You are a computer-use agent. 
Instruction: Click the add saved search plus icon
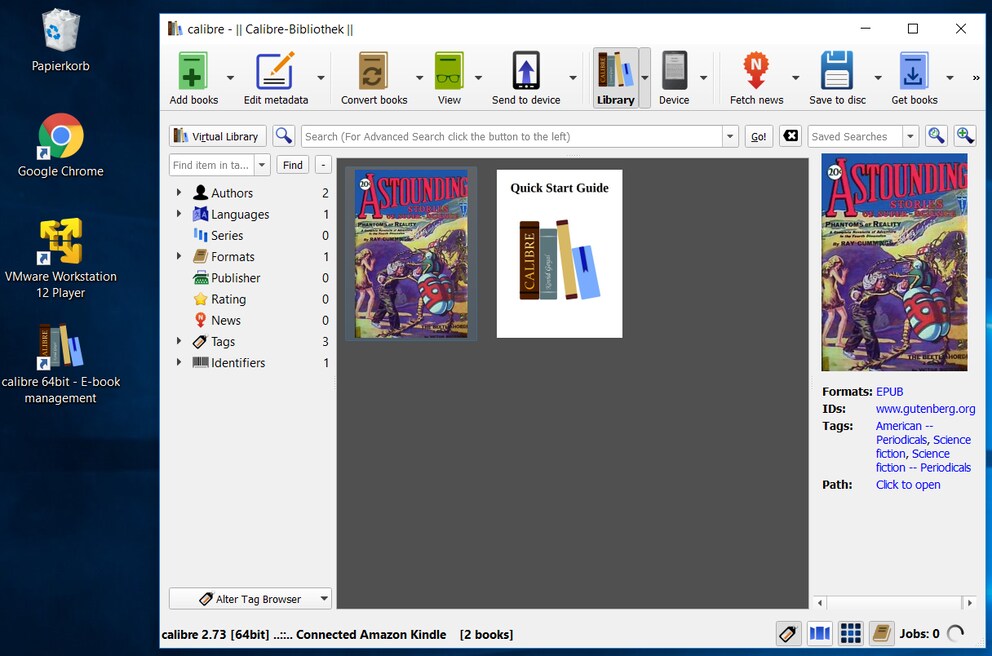[965, 136]
